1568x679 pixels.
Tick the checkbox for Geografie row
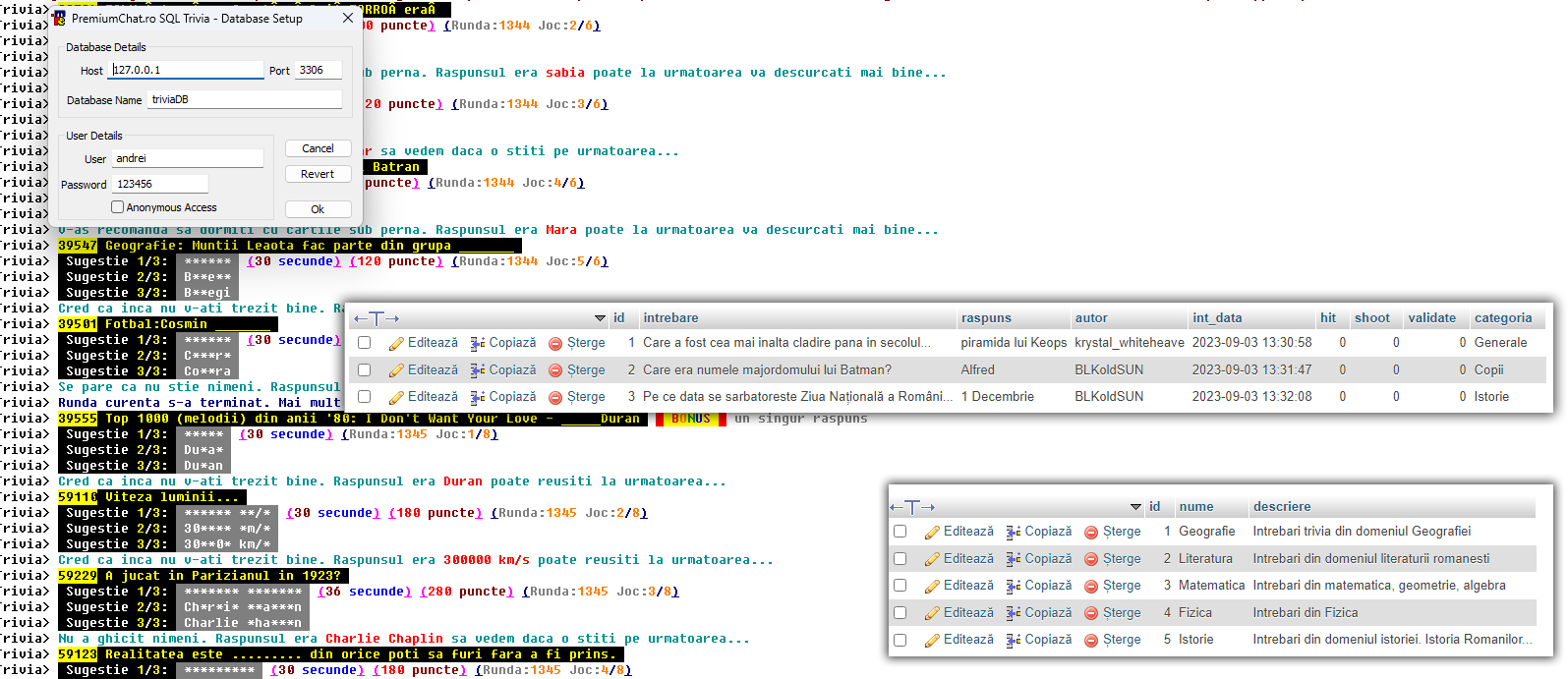click(x=900, y=532)
